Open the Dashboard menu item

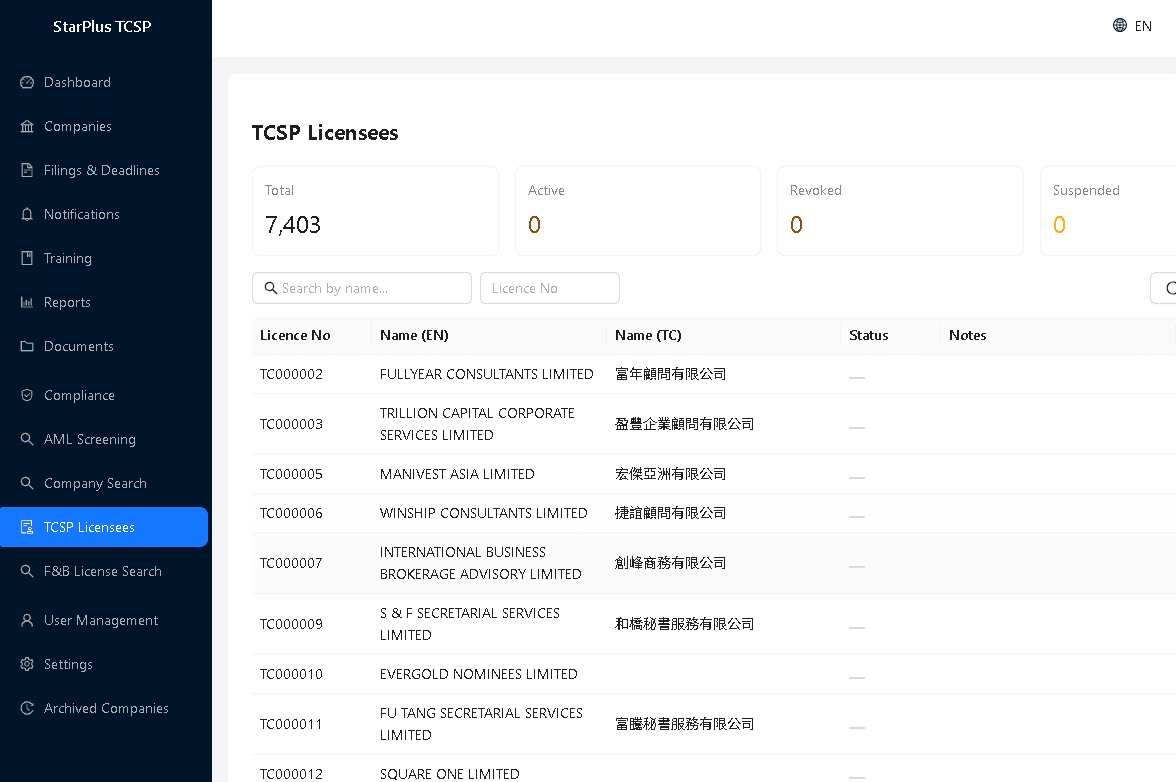pyautogui.click(x=104, y=82)
